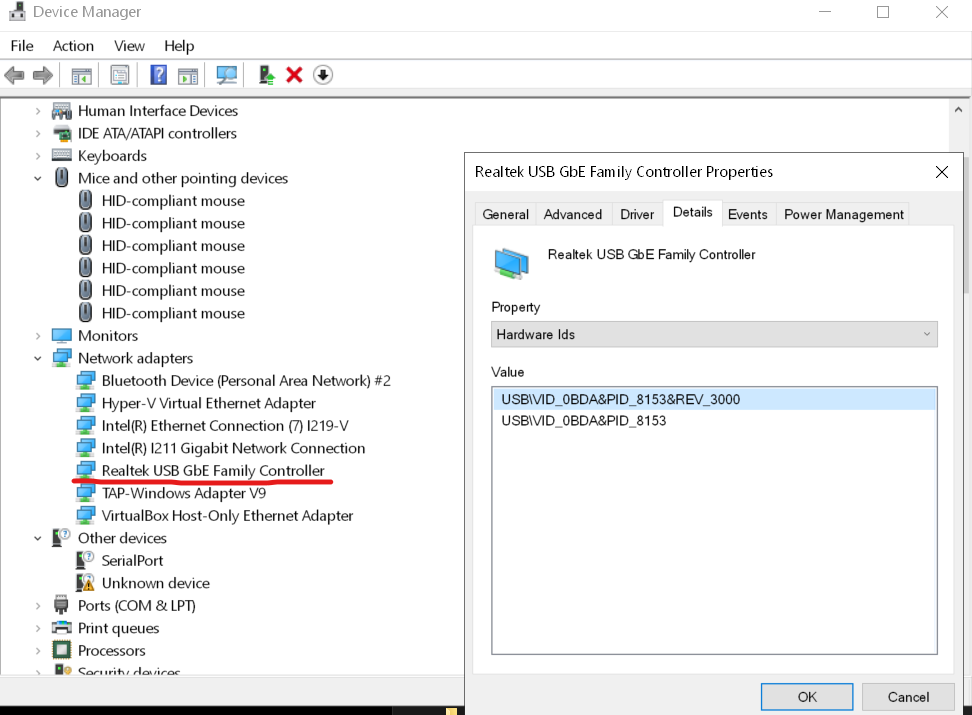Click the red X Uninstall device icon
The image size is (972, 715).
(x=294, y=75)
